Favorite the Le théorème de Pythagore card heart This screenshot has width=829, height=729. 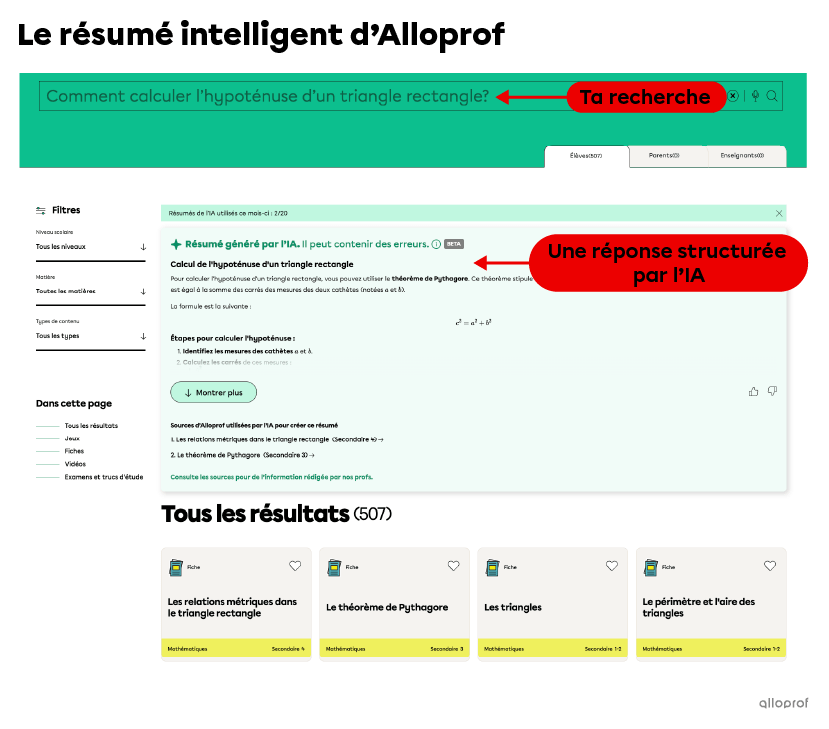pyautogui.click(x=454, y=566)
